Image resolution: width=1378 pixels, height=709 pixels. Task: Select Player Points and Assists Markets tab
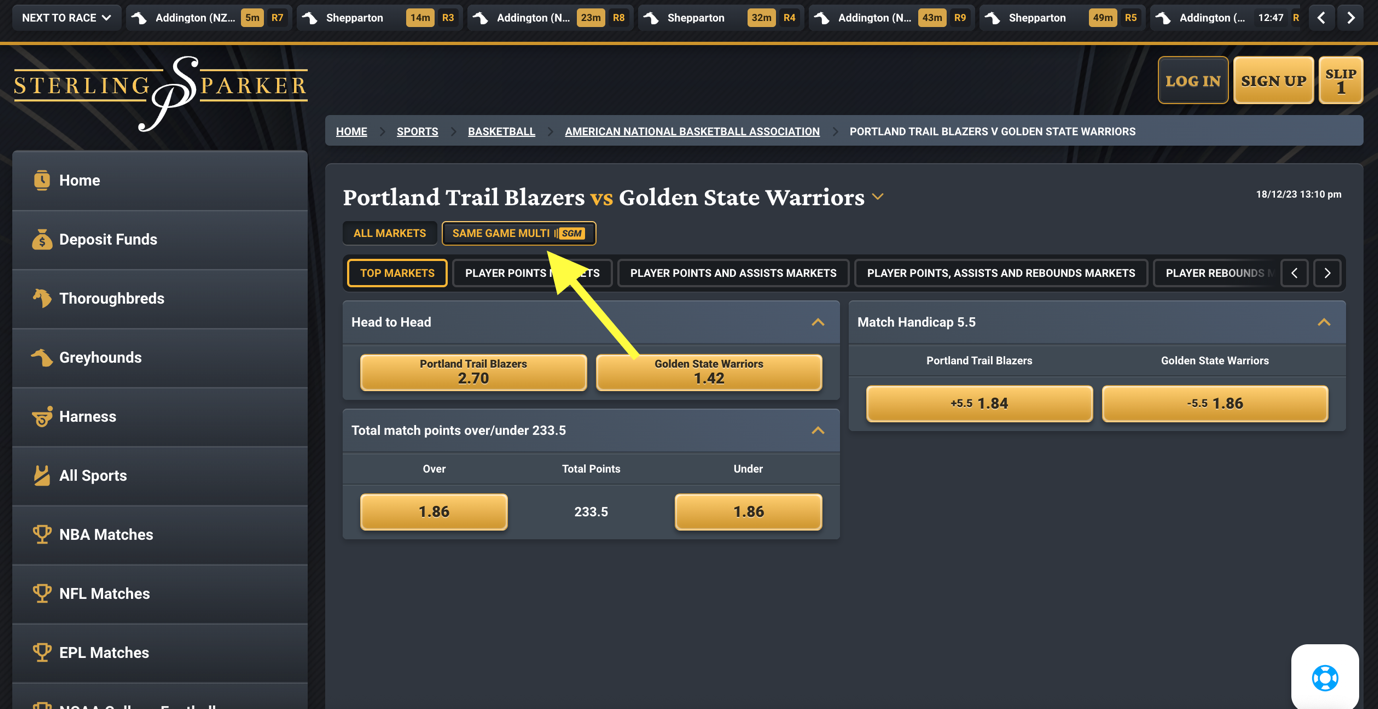coord(733,273)
